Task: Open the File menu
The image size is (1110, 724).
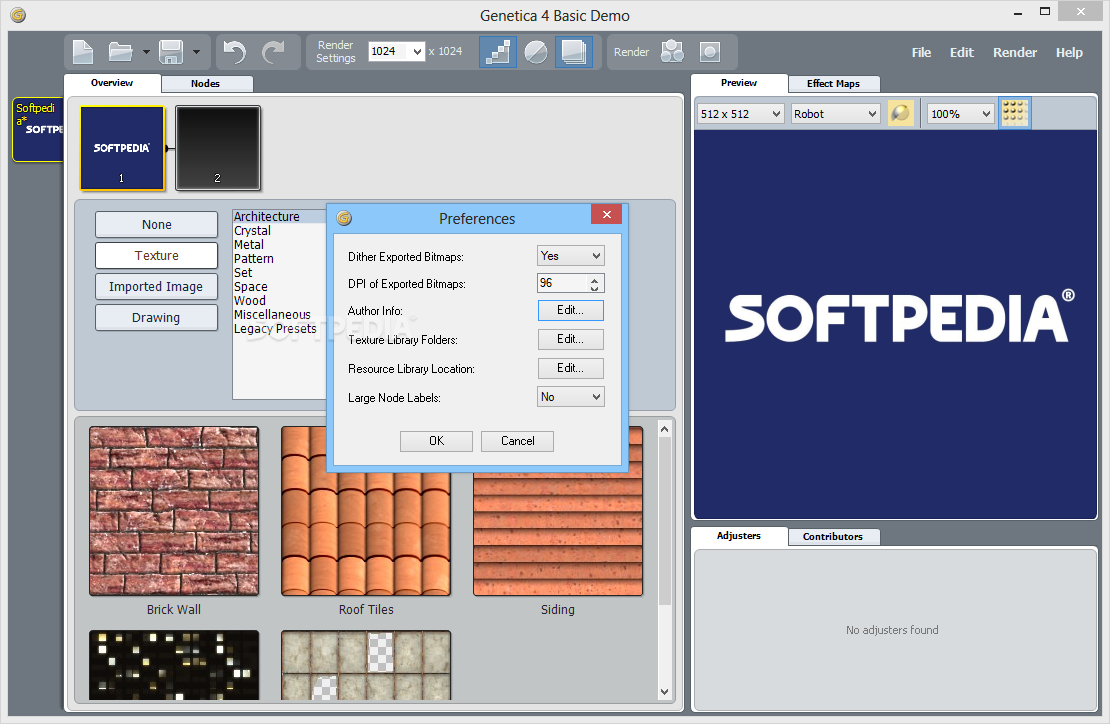Action: pyautogui.click(x=921, y=52)
